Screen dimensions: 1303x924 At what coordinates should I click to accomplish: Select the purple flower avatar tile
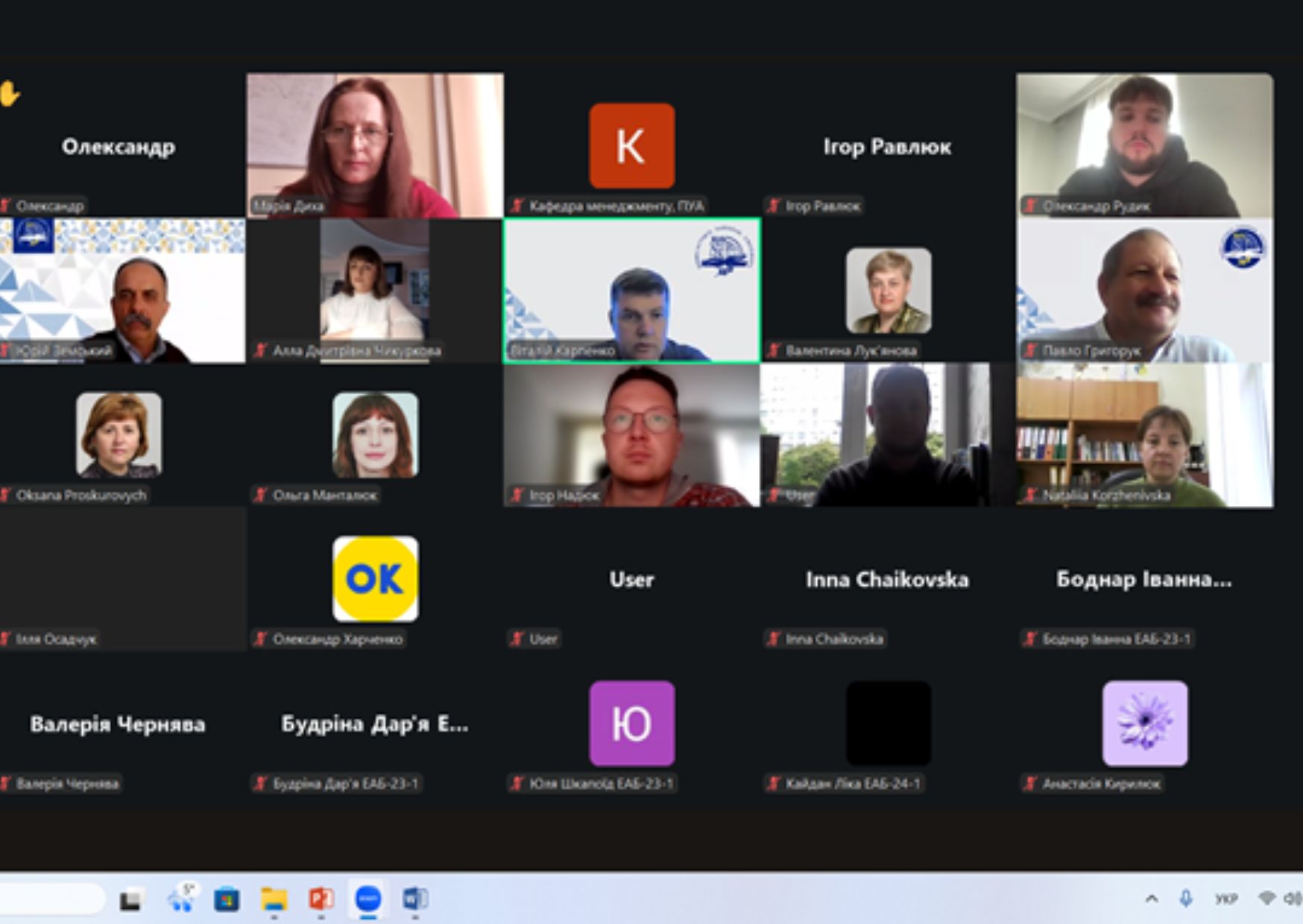pos(1144,724)
